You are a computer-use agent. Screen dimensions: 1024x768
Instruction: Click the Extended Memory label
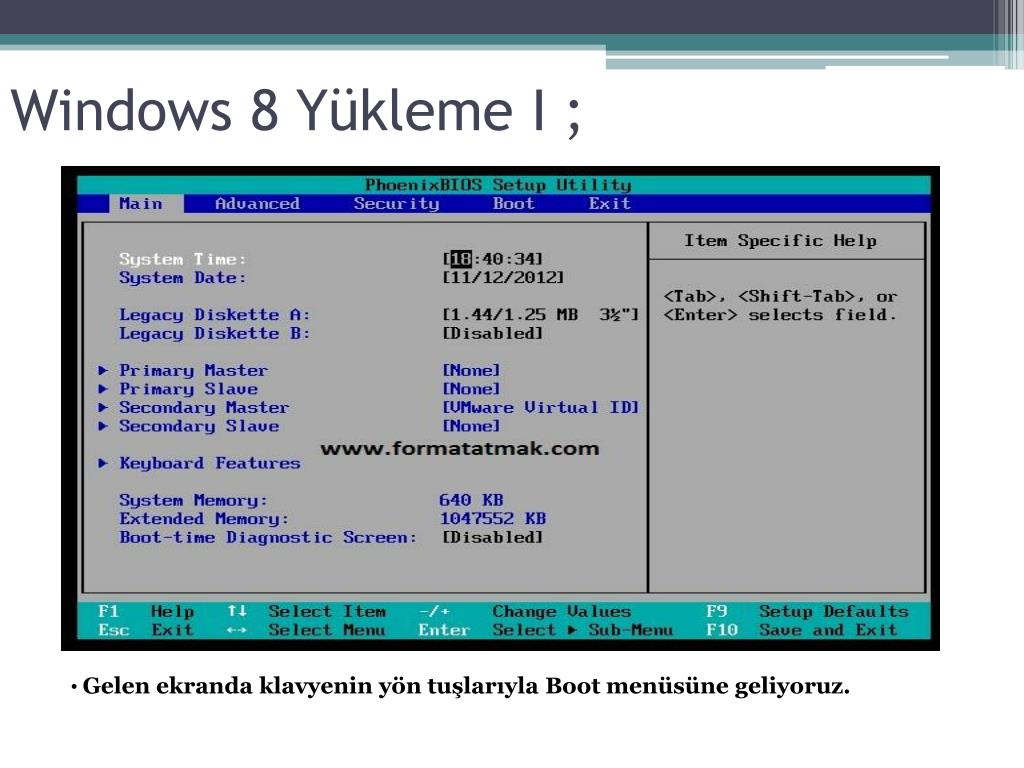[204, 519]
